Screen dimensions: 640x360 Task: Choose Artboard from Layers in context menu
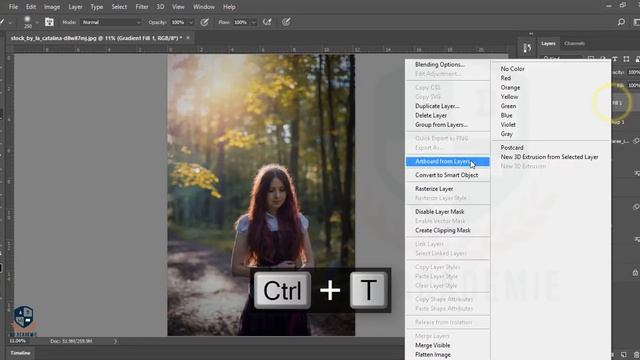click(447, 162)
